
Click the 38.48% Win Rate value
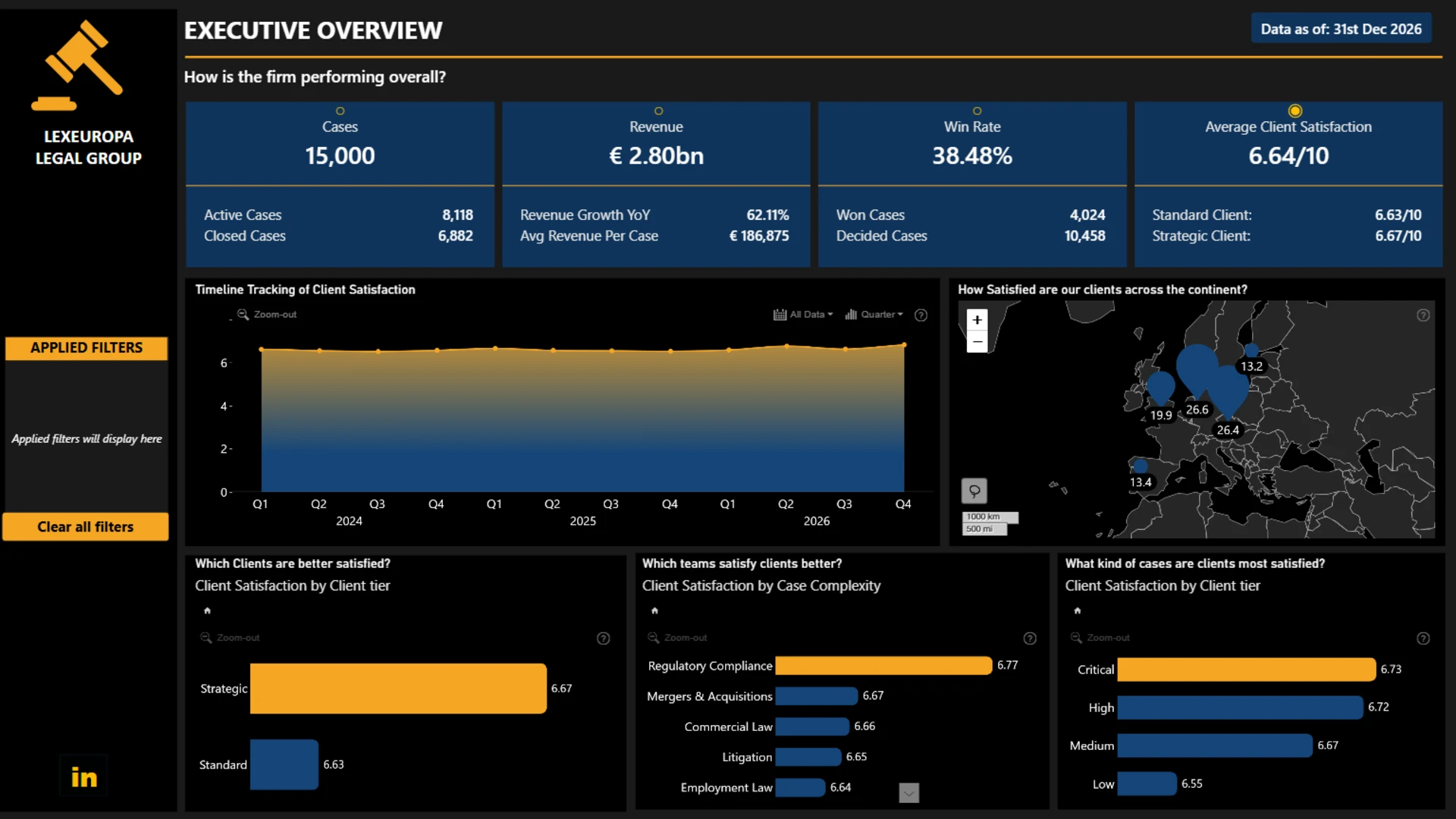972,155
